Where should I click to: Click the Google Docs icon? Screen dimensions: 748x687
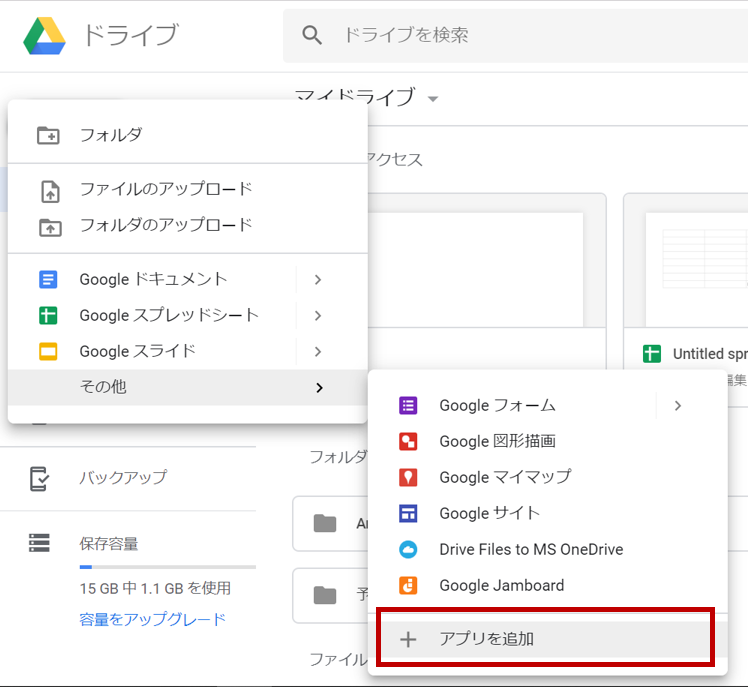(x=48, y=280)
